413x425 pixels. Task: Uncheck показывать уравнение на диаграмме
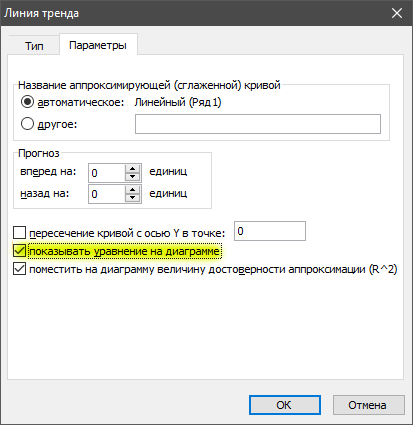[19, 251]
